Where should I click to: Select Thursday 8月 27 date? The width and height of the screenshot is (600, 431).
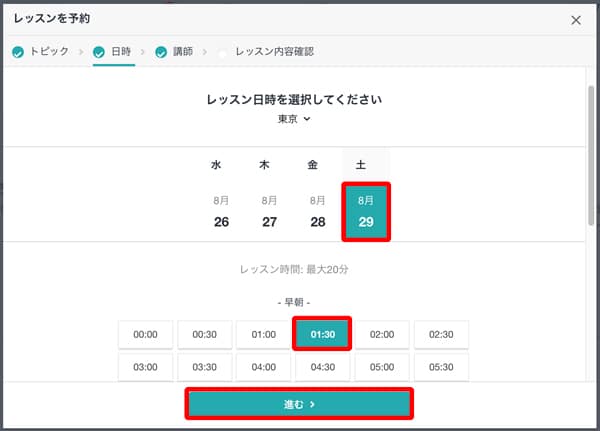[x=269, y=212]
